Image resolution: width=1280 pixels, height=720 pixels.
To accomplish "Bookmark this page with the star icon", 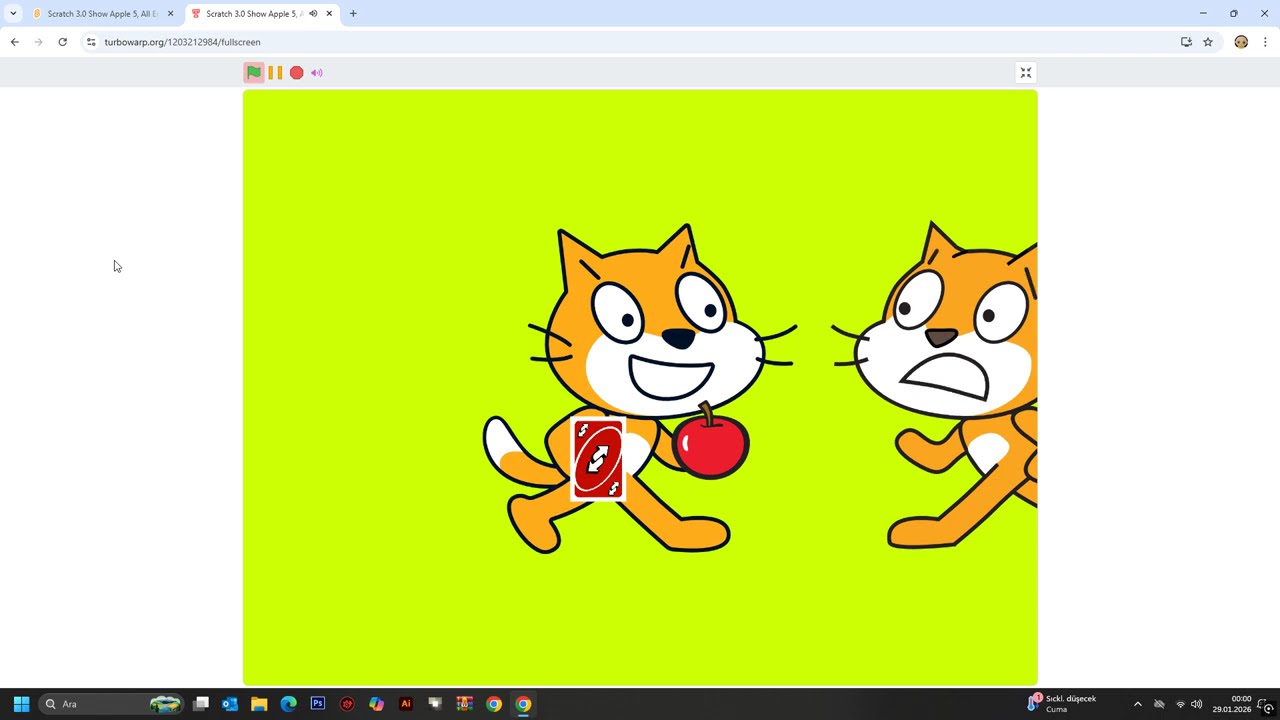I will tap(1208, 42).
